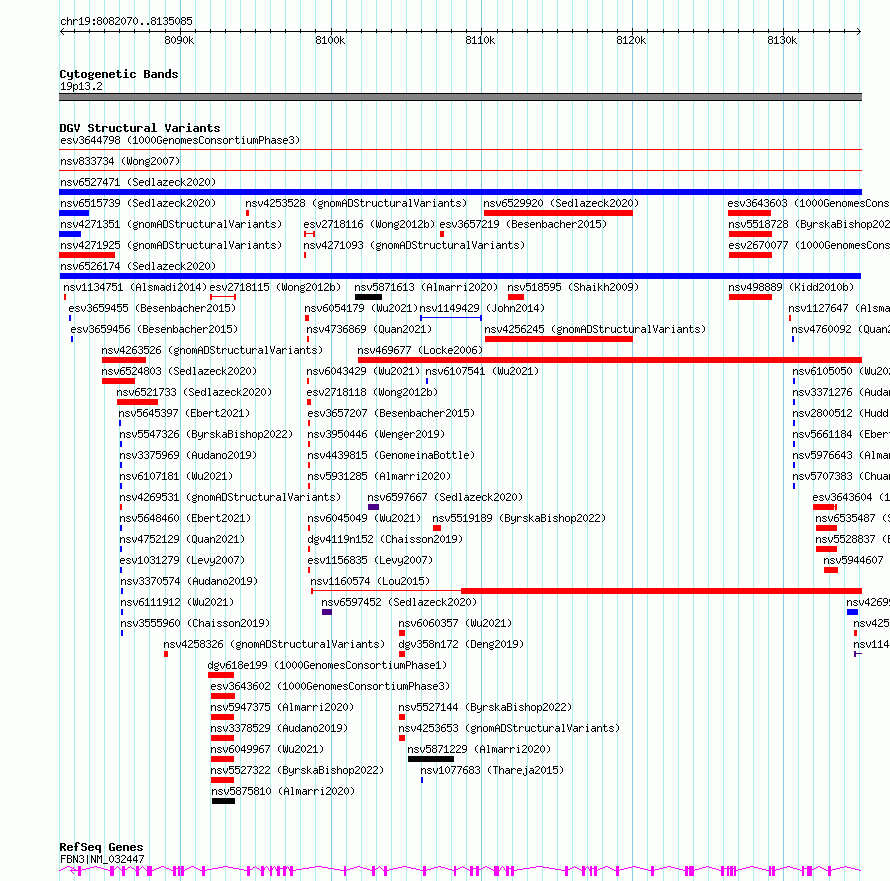The width and height of the screenshot is (890, 881).
Task: Open the nsv4253528 gnomAD variant label
Action: tap(356, 203)
